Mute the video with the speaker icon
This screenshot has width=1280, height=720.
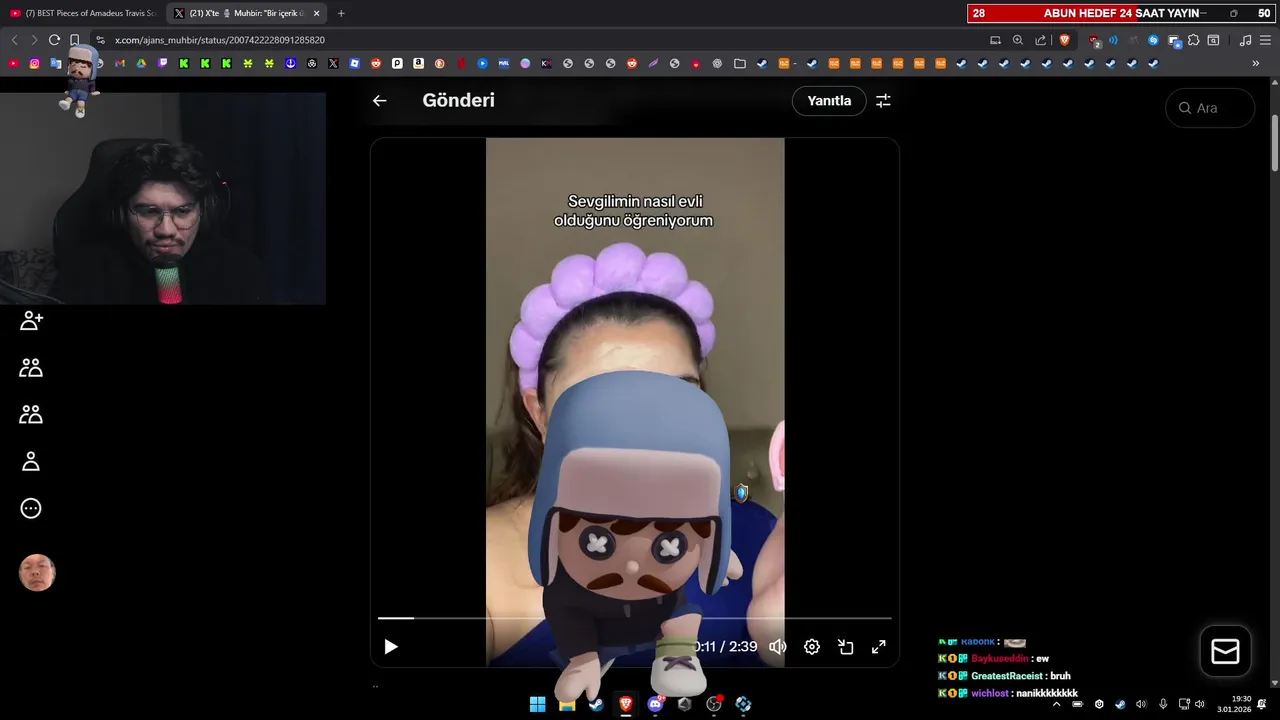coord(777,647)
